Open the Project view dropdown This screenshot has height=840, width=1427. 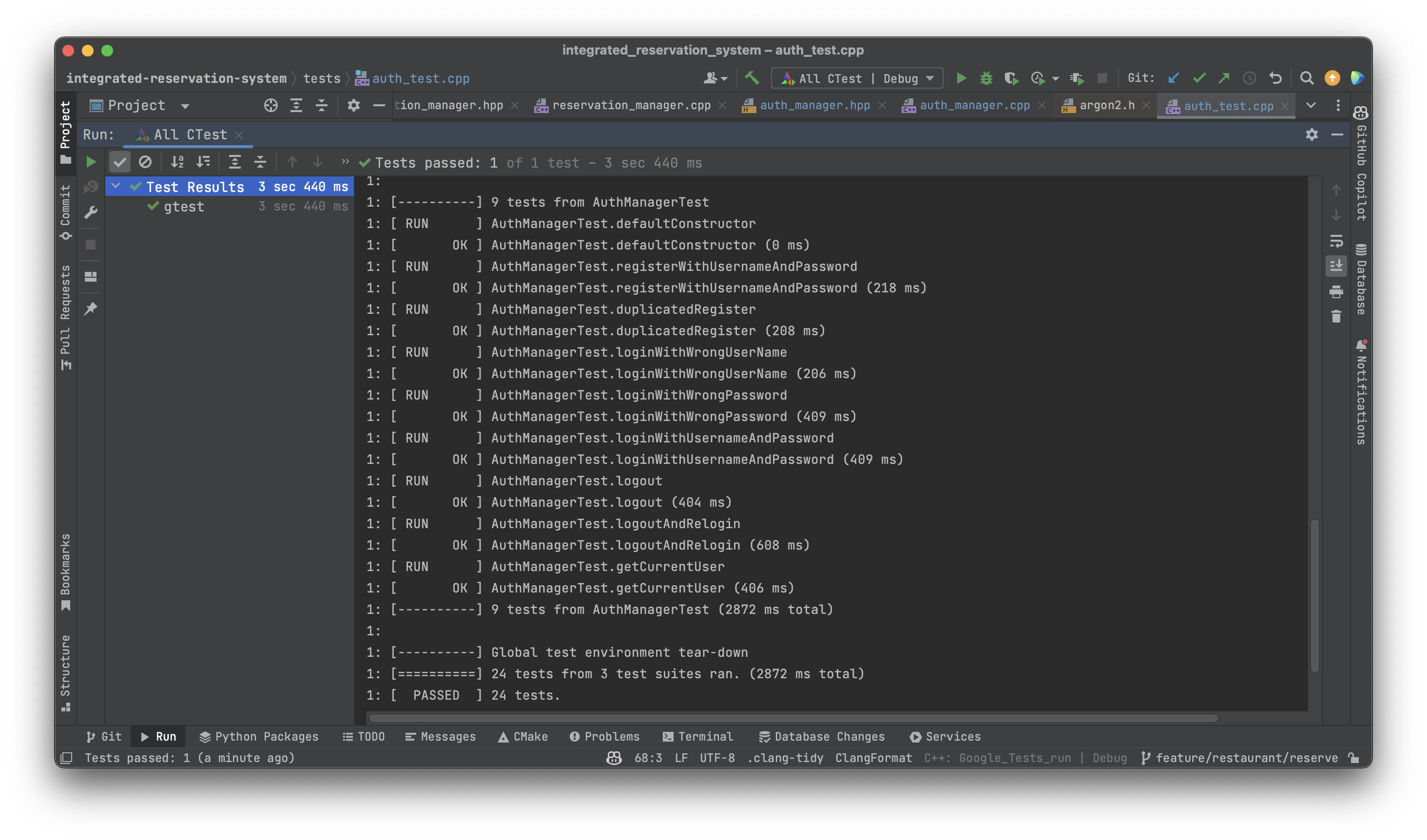tap(185, 106)
